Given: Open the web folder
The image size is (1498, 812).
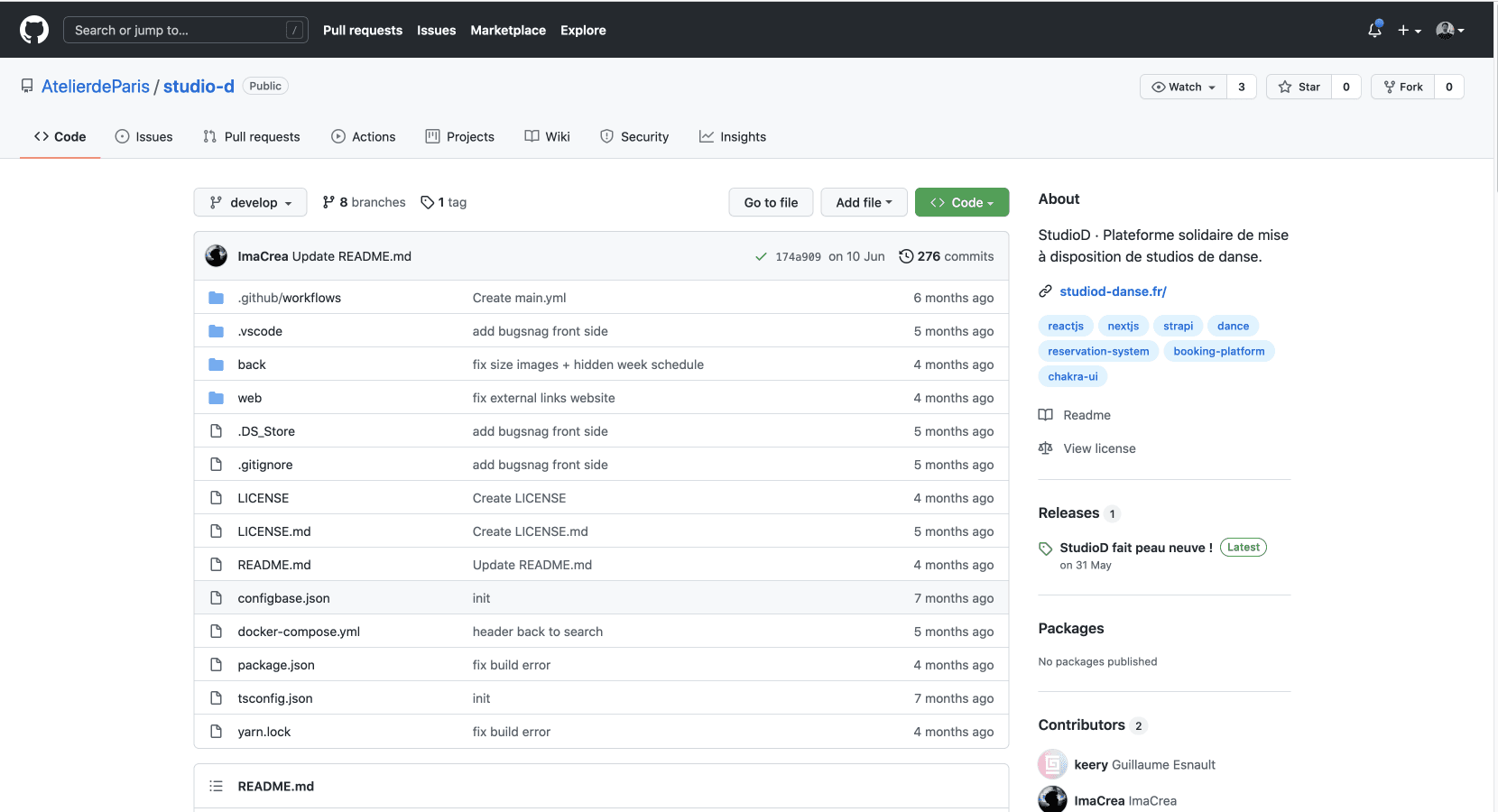Looking at the screenshot, I should coord(250,398).
